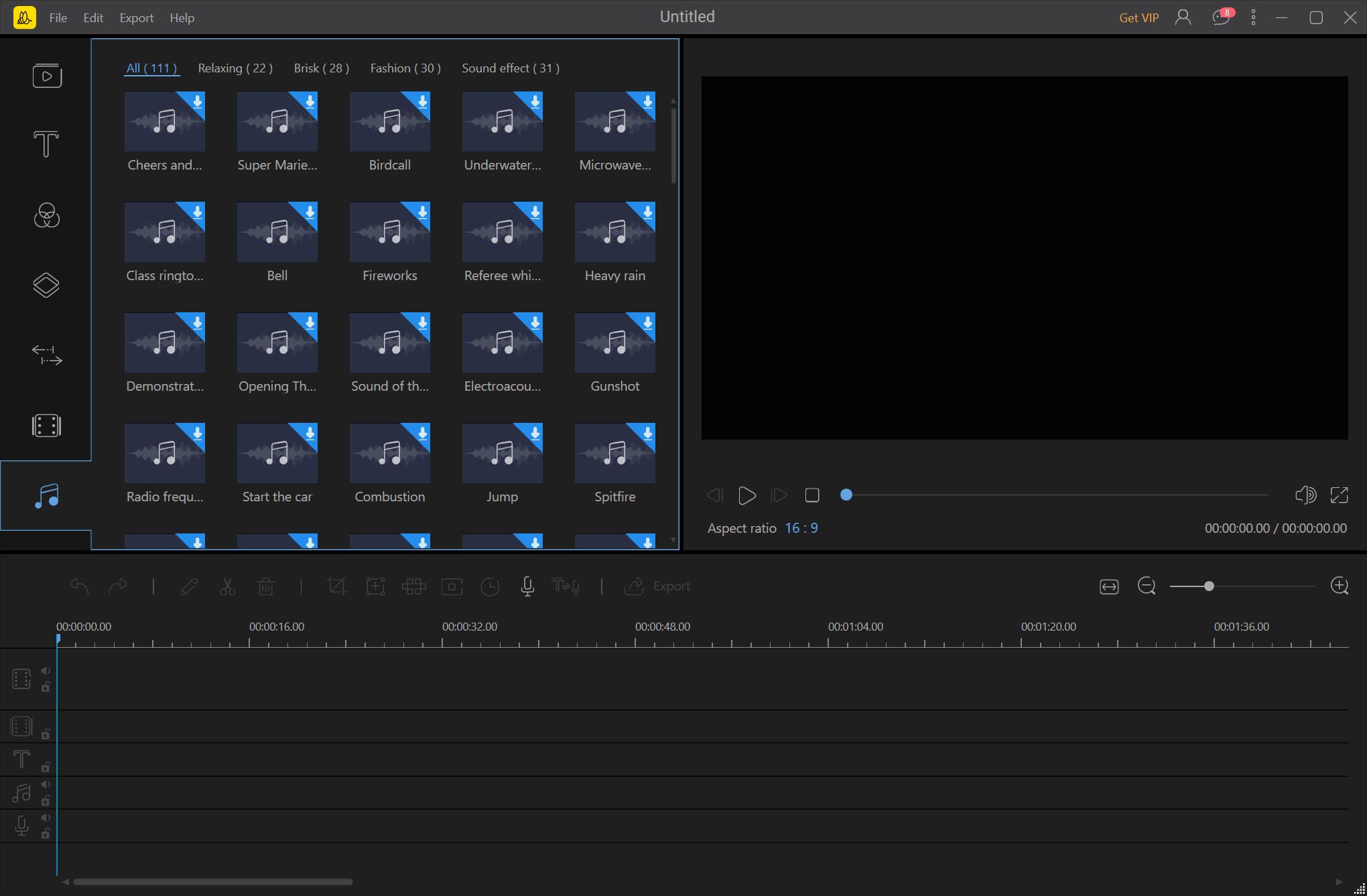Mute the music audio track
The height and width of the screenshot is (896, 1367).
46,785
